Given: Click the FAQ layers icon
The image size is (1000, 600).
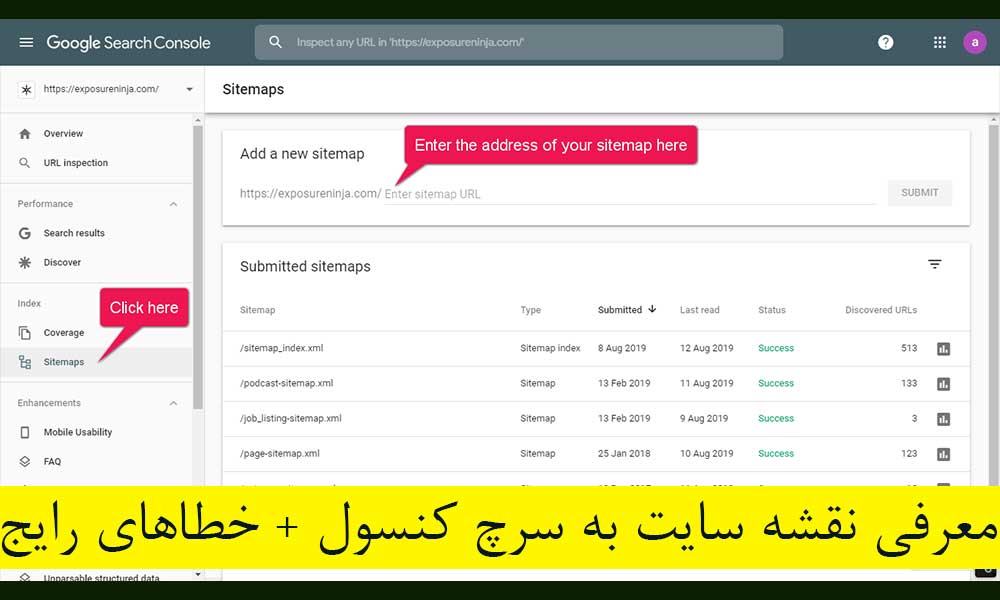Looking at the screenshot, I should 25,461.
